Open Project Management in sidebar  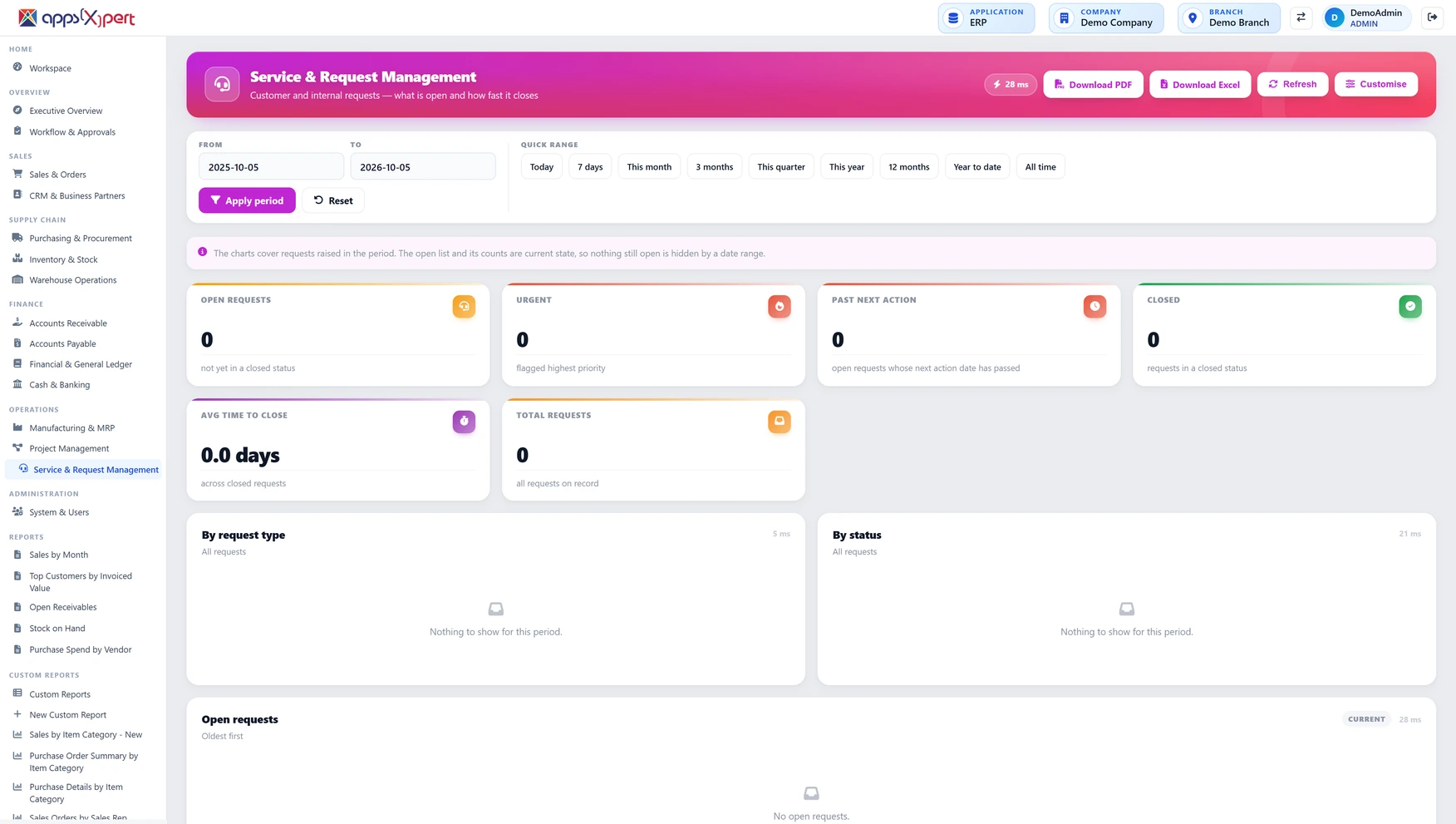tap(69, 449)
